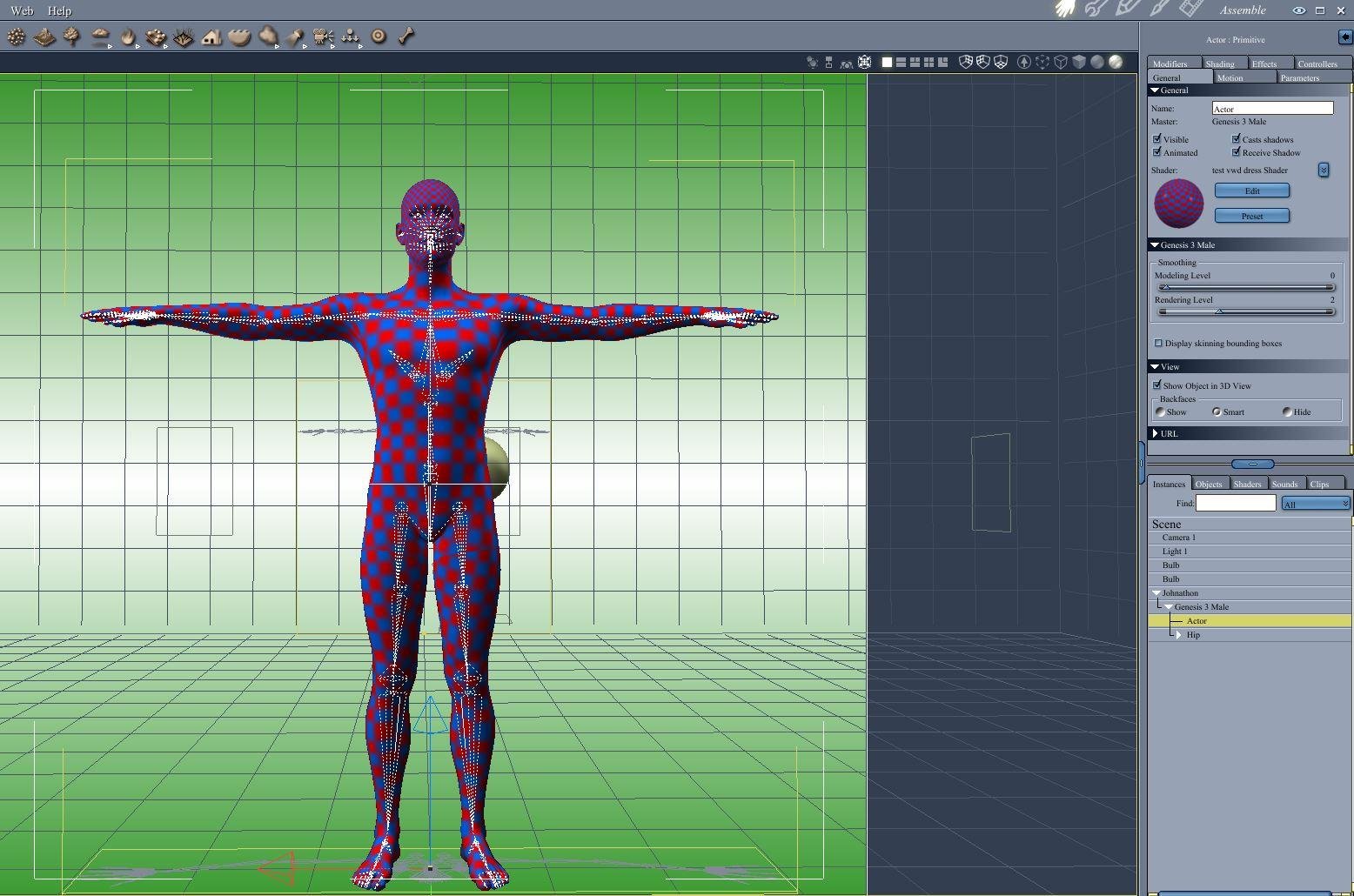Click the particle cluster icon in toolbar
Screen dimensions: 1354x896
coord(17,37)
